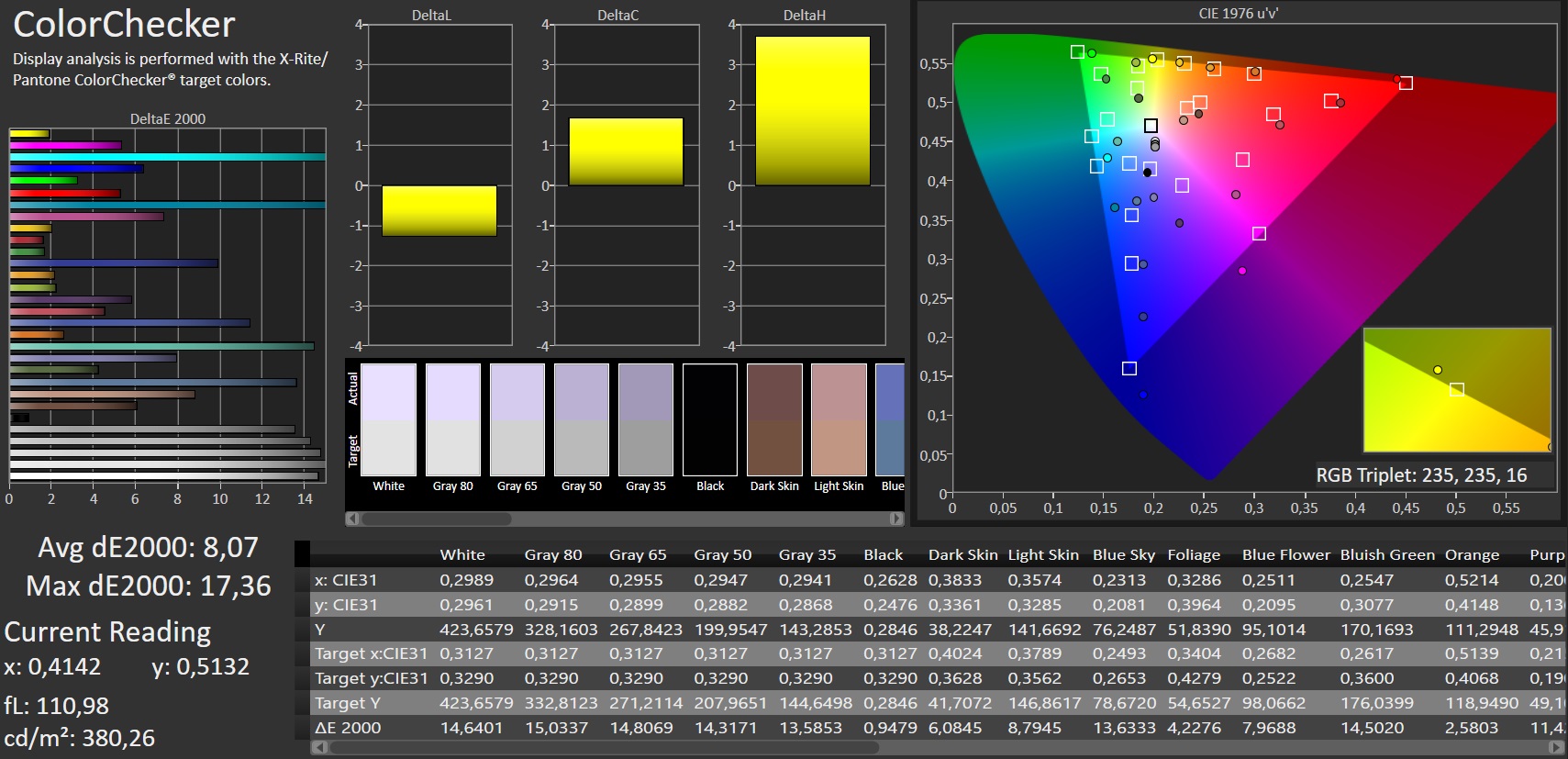Click the 'CIE 1976 u'v'' chart title
Image resolution: width=1568 pixels, height=759 pixels.
click(x=1238, y=14)
